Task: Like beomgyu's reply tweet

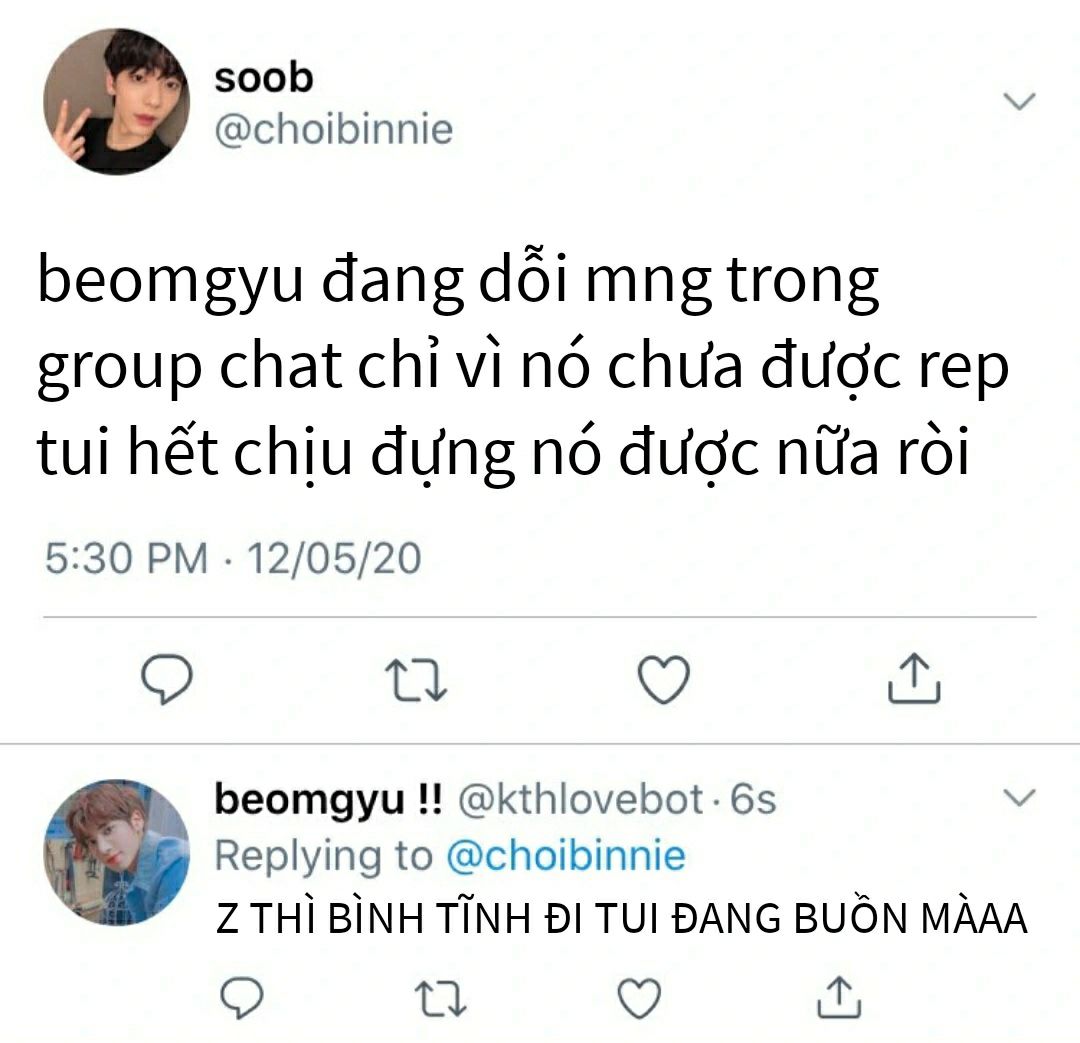Action: tap(639, 998)
